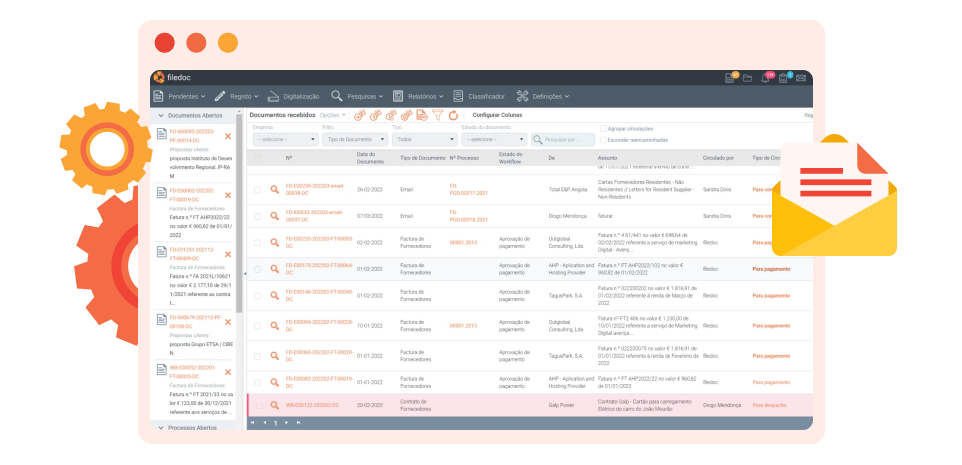Collapse the Documentos Abertos section

tap(160, 115)
